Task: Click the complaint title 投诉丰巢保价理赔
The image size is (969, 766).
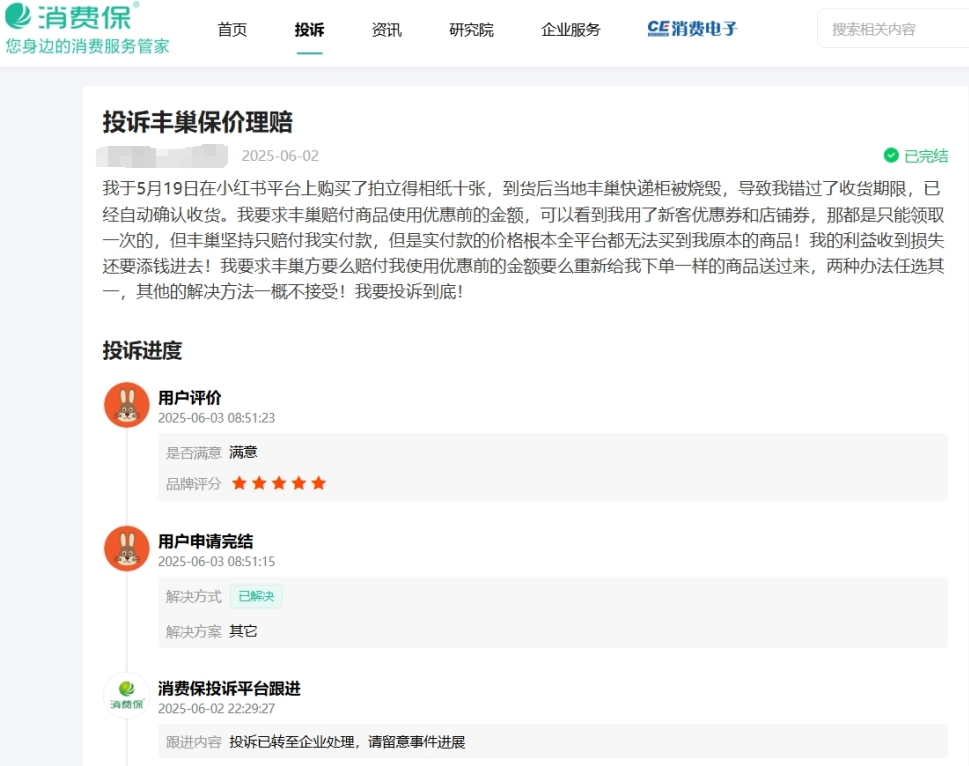Action: tap(198, 122)
